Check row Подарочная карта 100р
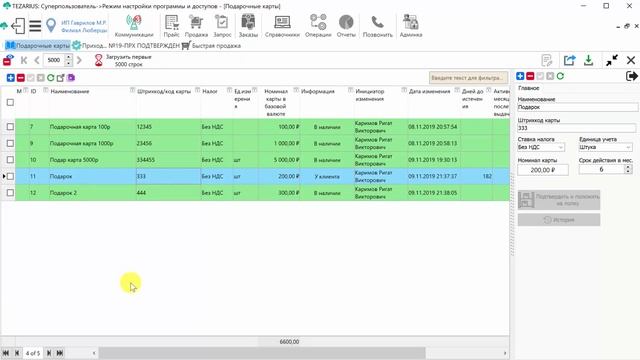This screenshot has width=640, height=360. pyautogui.click(x=10, y=127)
